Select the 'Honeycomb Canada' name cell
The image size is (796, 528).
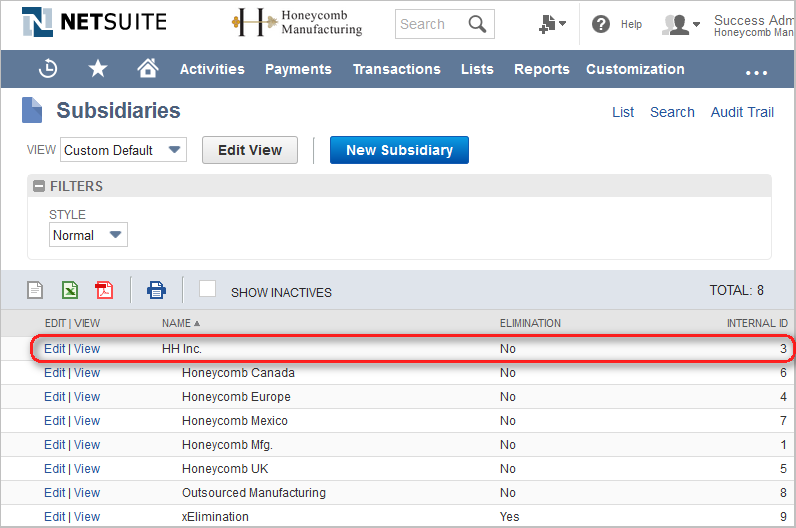click(238, 373)
